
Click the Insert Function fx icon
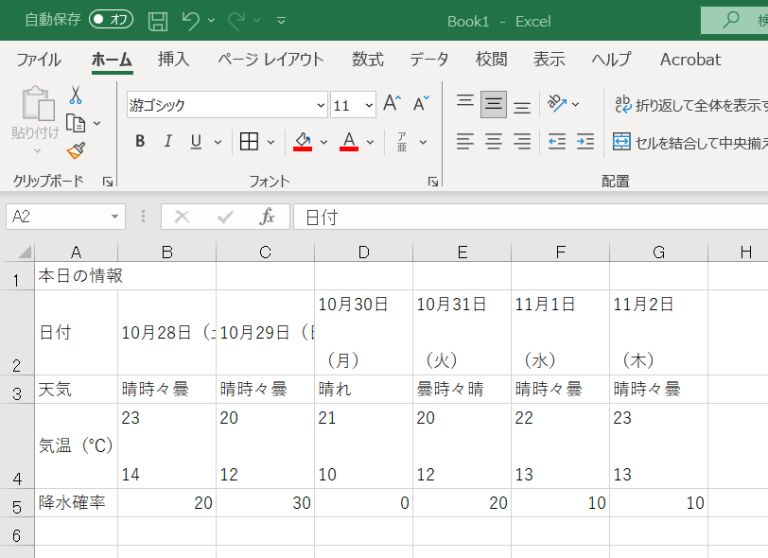click(x=267, y=217)
